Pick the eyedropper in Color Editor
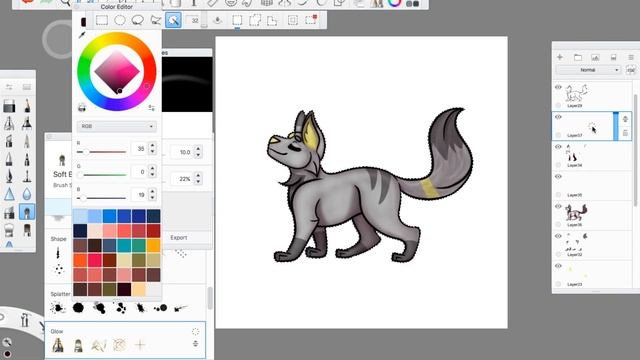 (x=82, y=35)
